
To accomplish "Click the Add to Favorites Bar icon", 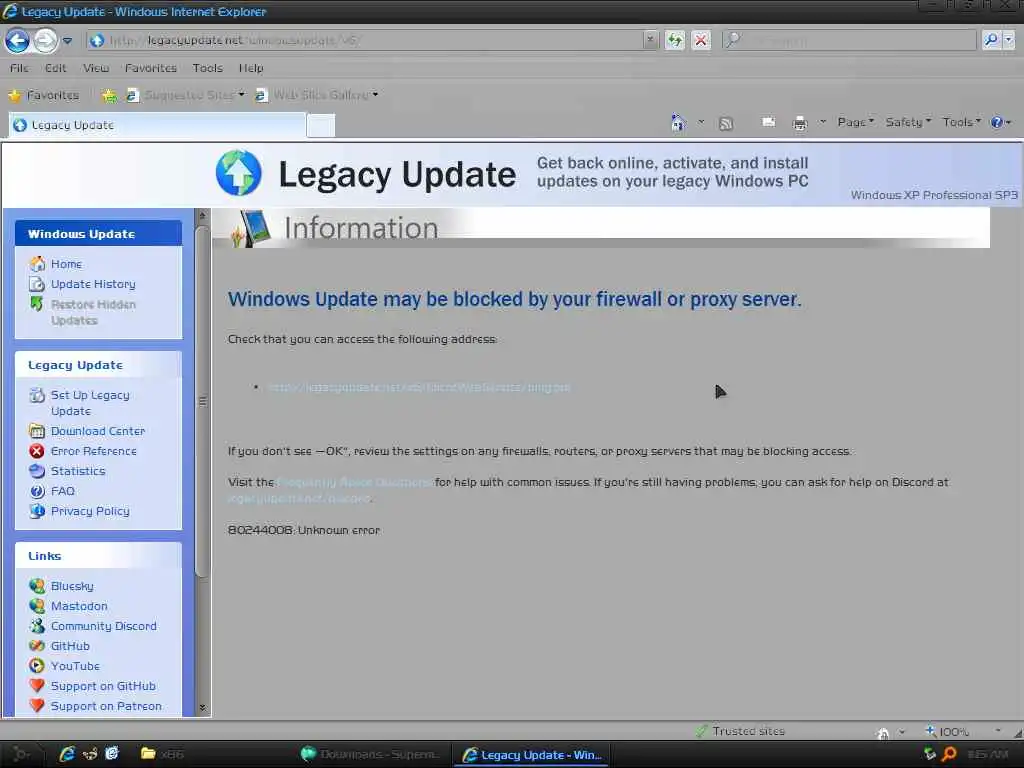I will click(x=109, y=96).
